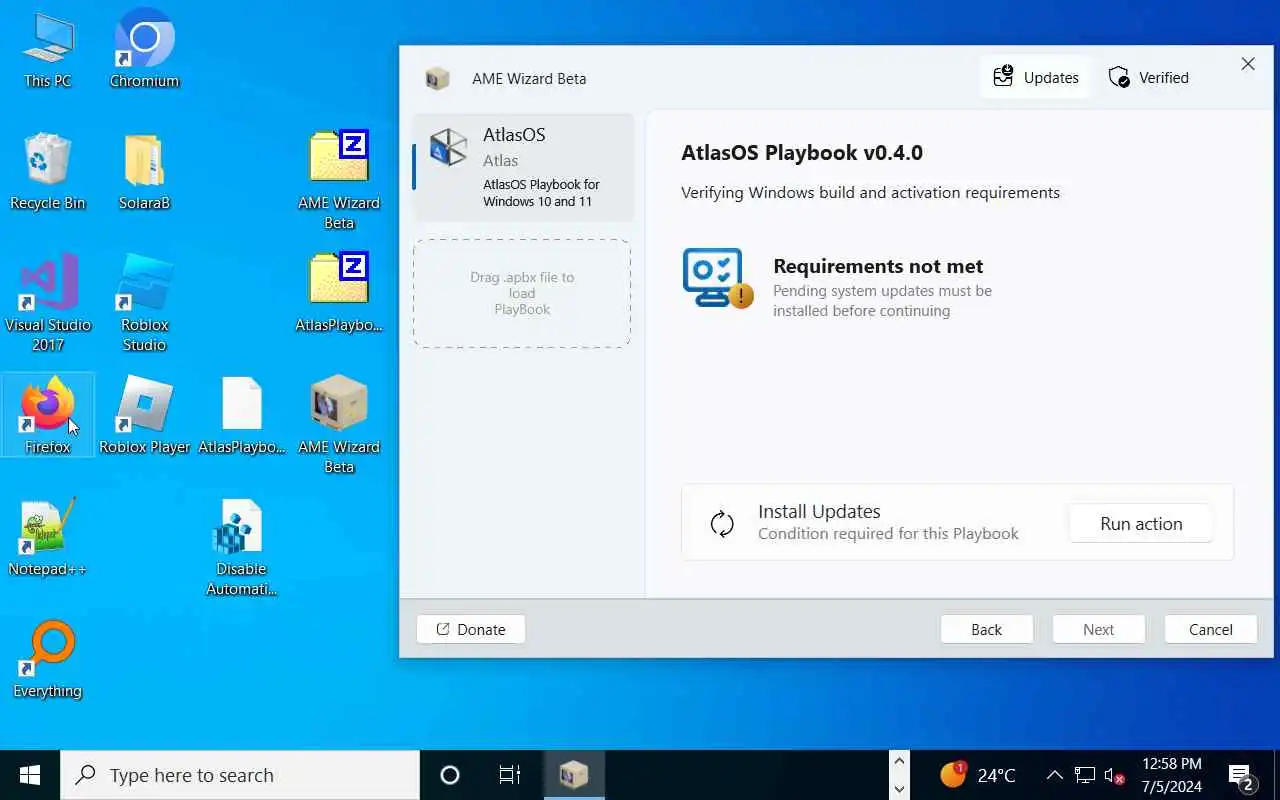The width and height of the screenshot is (1280, 800).
Task: Click Run action for Install Updates
Action: click(x=1141, y=524)
